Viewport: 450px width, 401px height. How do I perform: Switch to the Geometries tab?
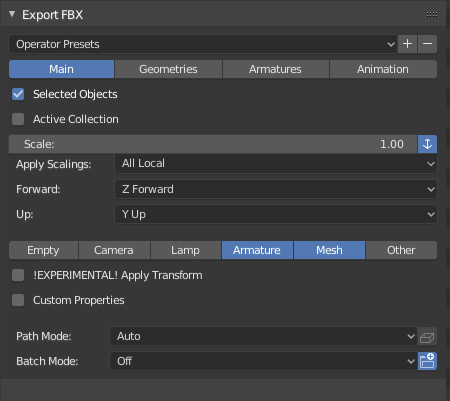click(x=168, y=69)
